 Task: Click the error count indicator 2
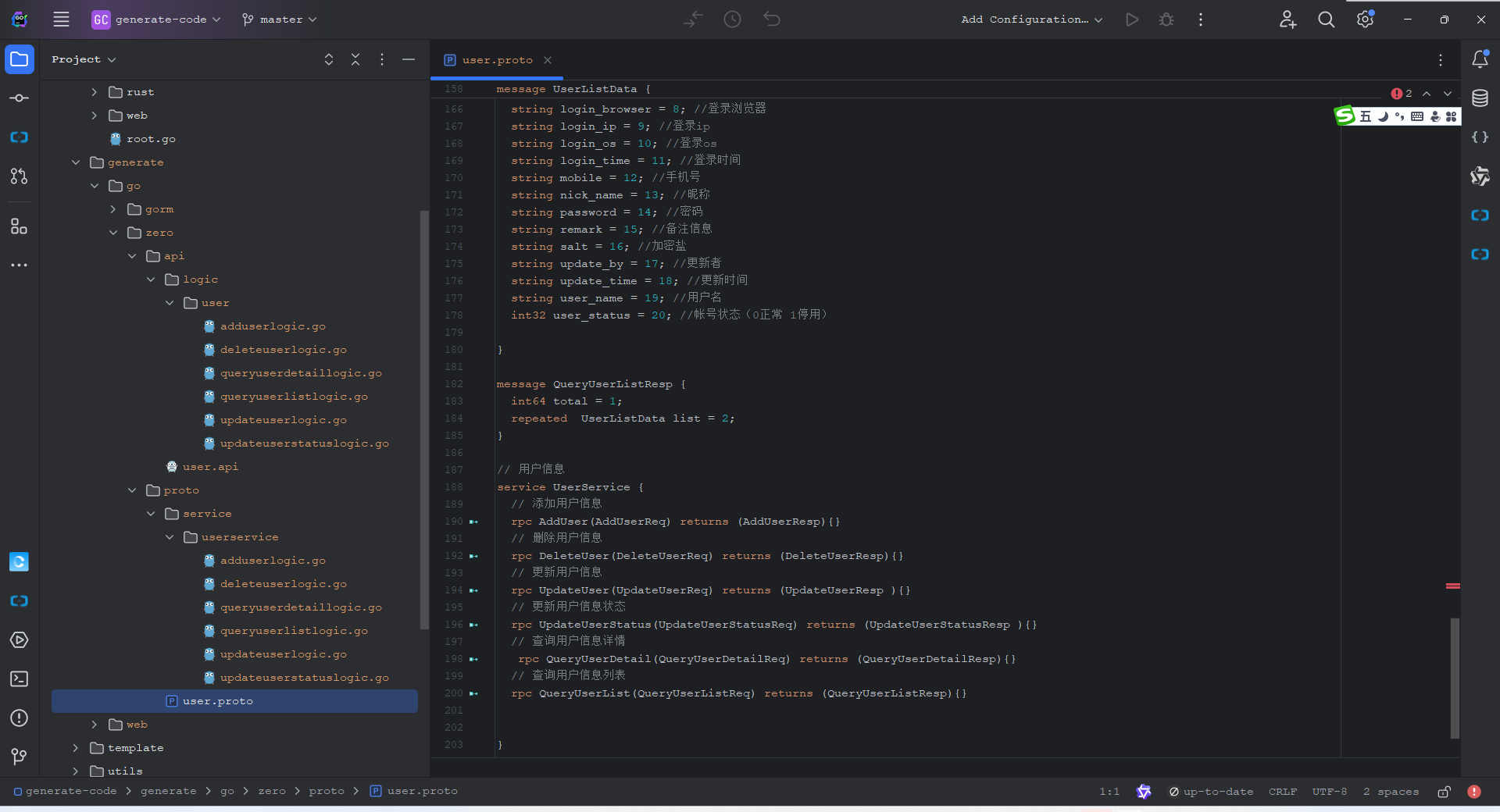coord(1402,94)
